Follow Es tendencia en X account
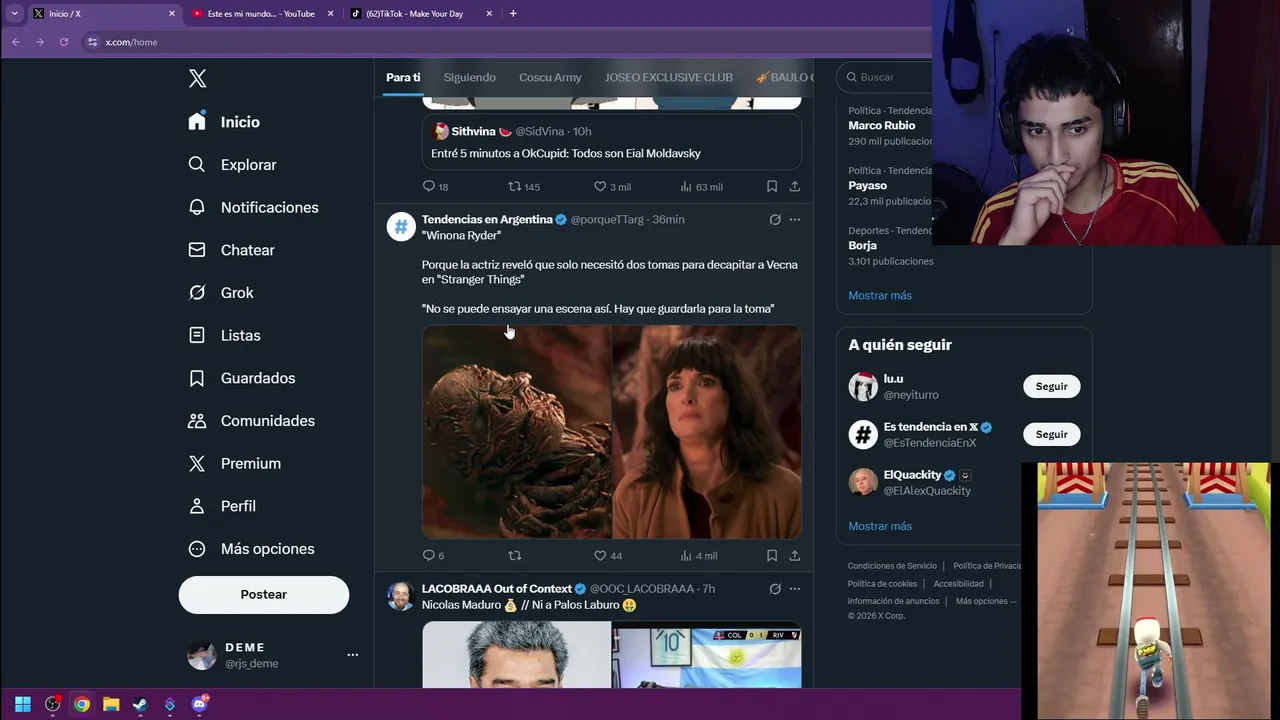This screenshot has width=1280, height=720. 1051,434
